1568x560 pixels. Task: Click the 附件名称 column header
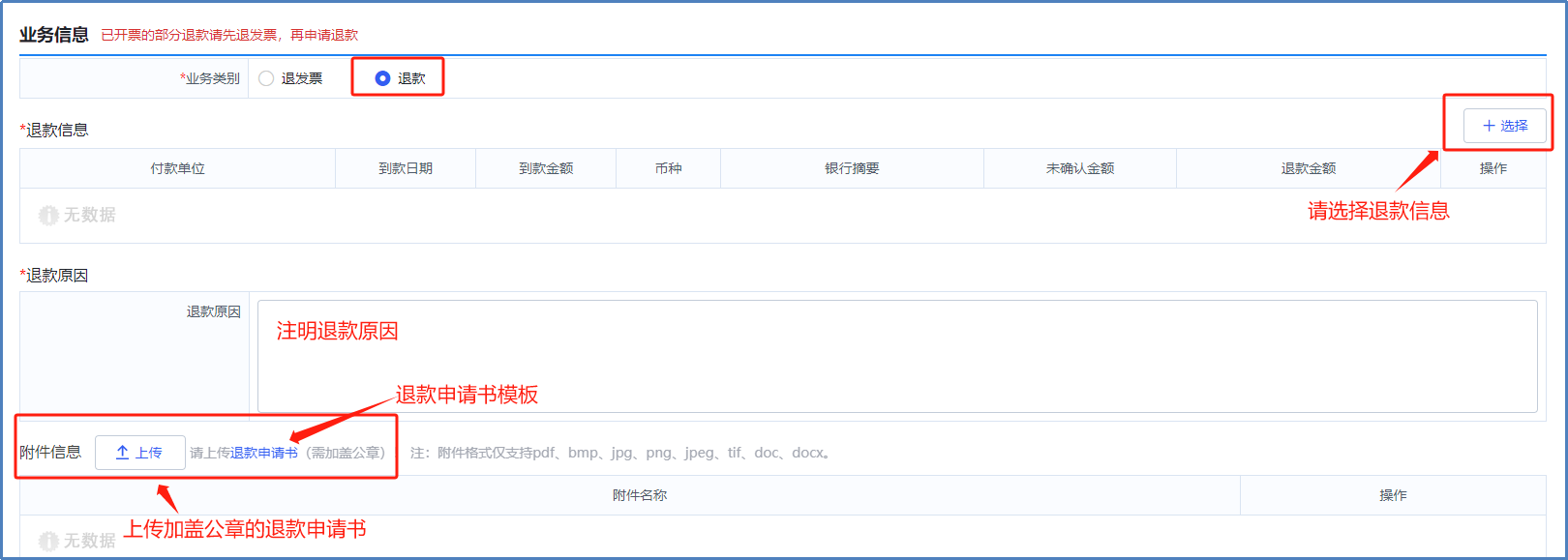(640, 495)
